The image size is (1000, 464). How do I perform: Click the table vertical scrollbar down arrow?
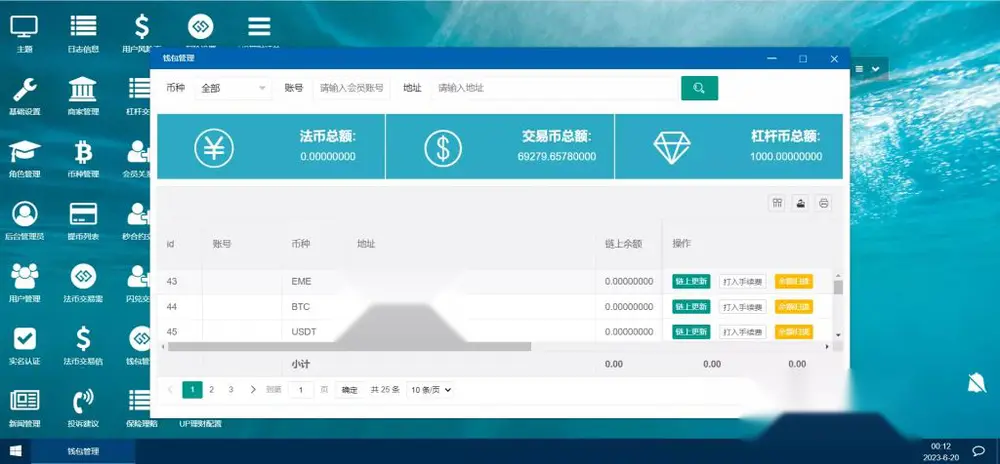(x=838, y=335)
